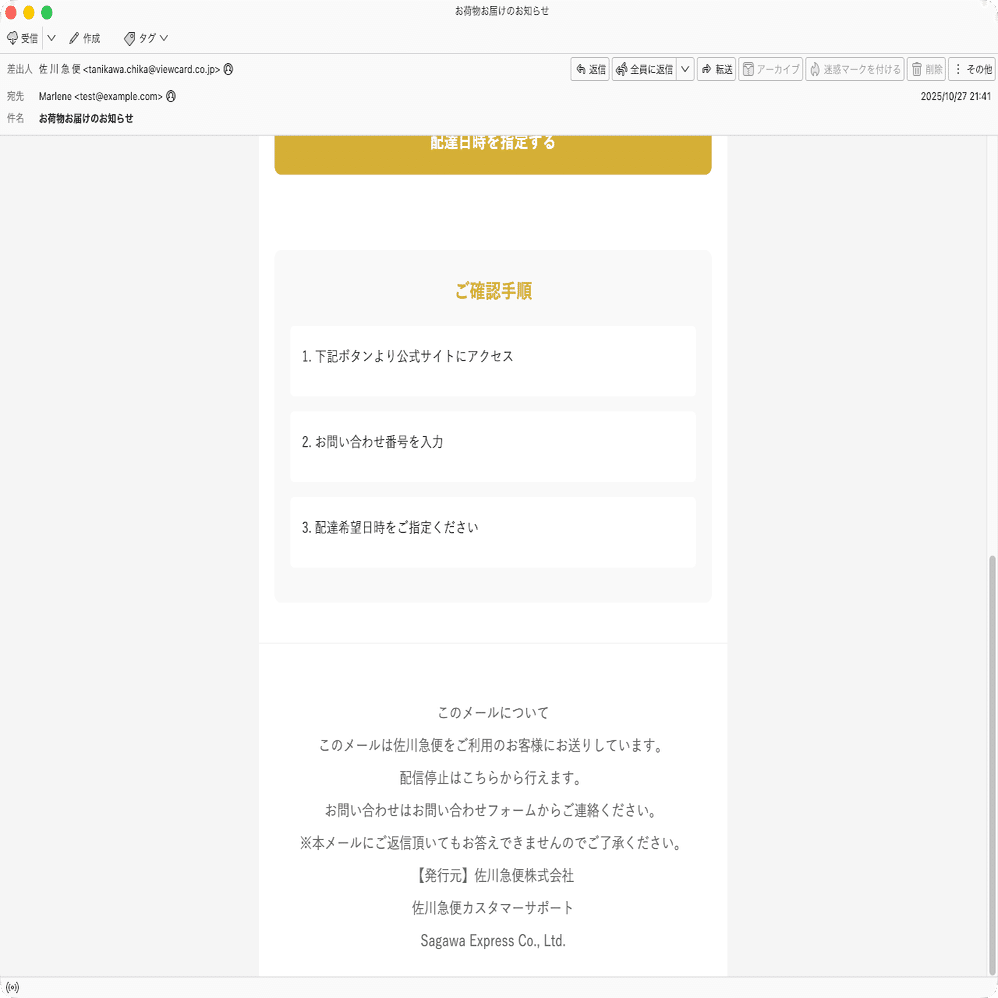Reply to all recipients with 全員に返信
998x998 pixels.
click(x=646, y=69)
